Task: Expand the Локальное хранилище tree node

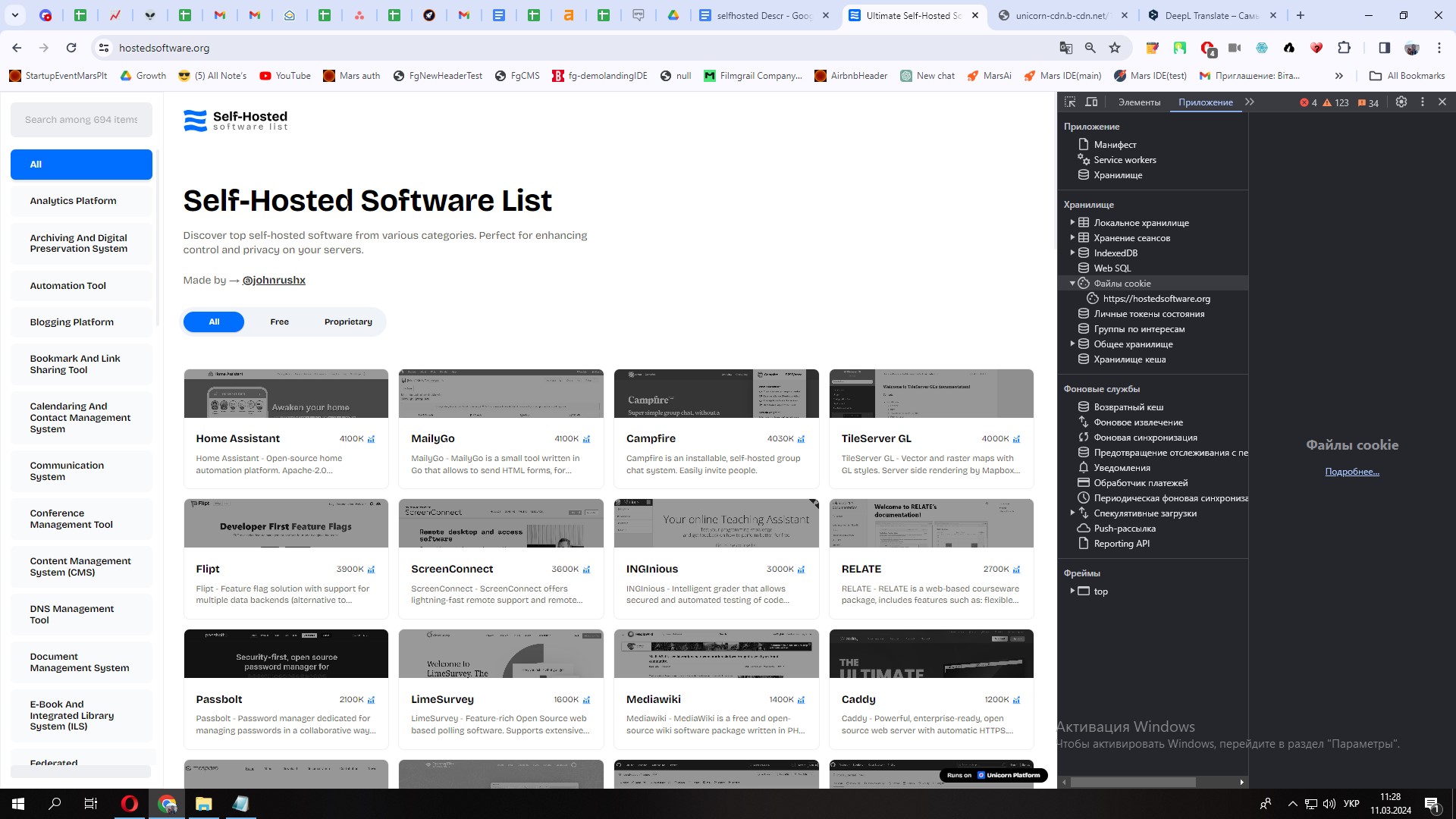Action: pyautogui.click(x=1072, y=222)
